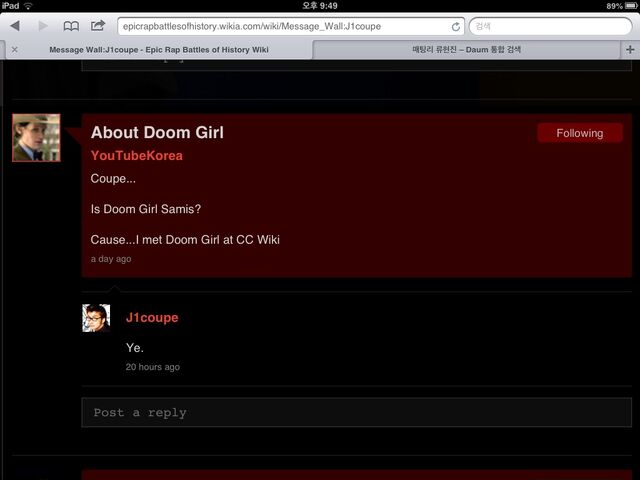Tap the browser forward arrow
The height and width of the screenshot is (480, 640).
[x=42, y=26]
